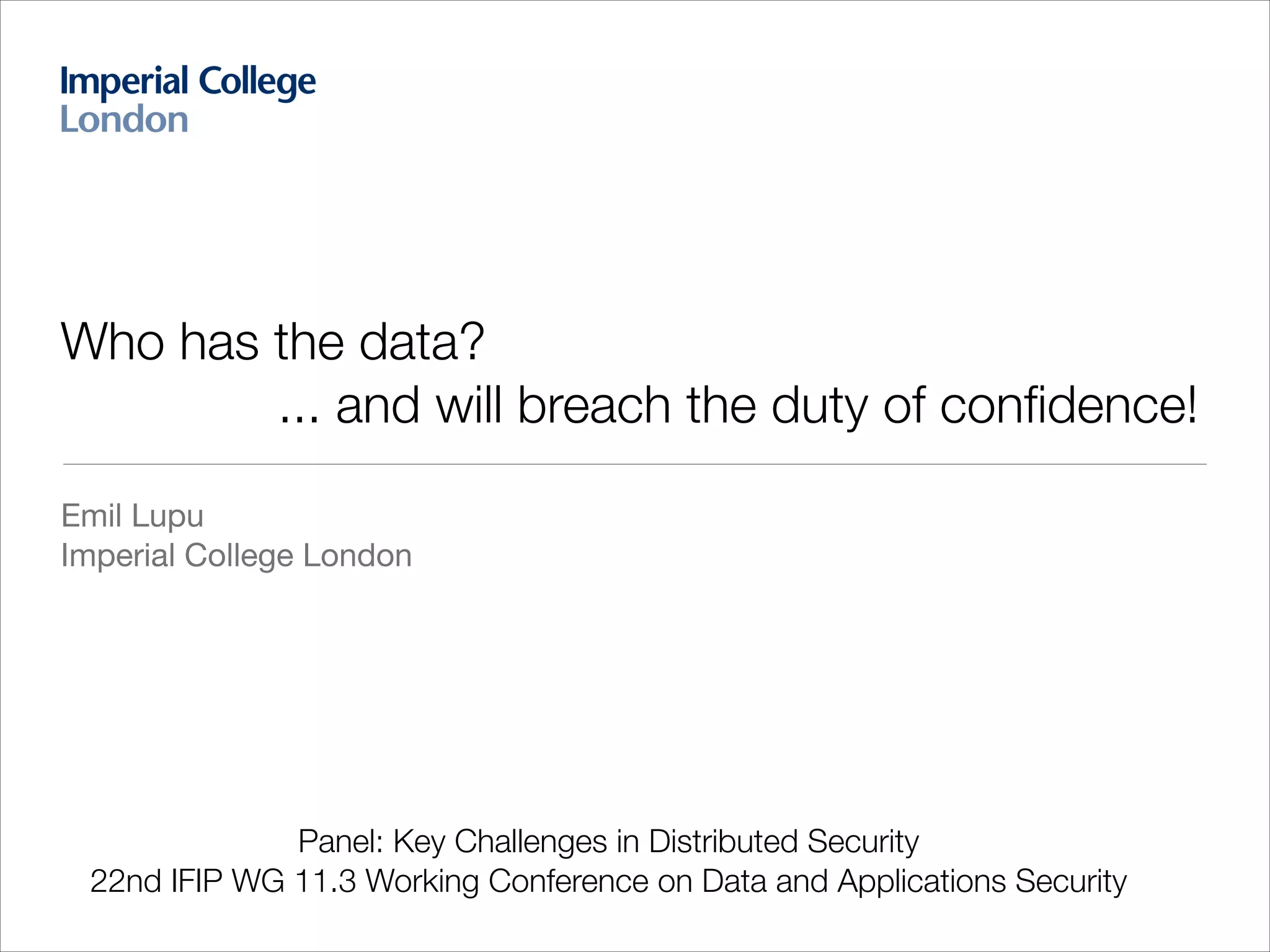The image size is (1270, 952).
Task: Click the Imperial College London logo
Action: (188, 99)
